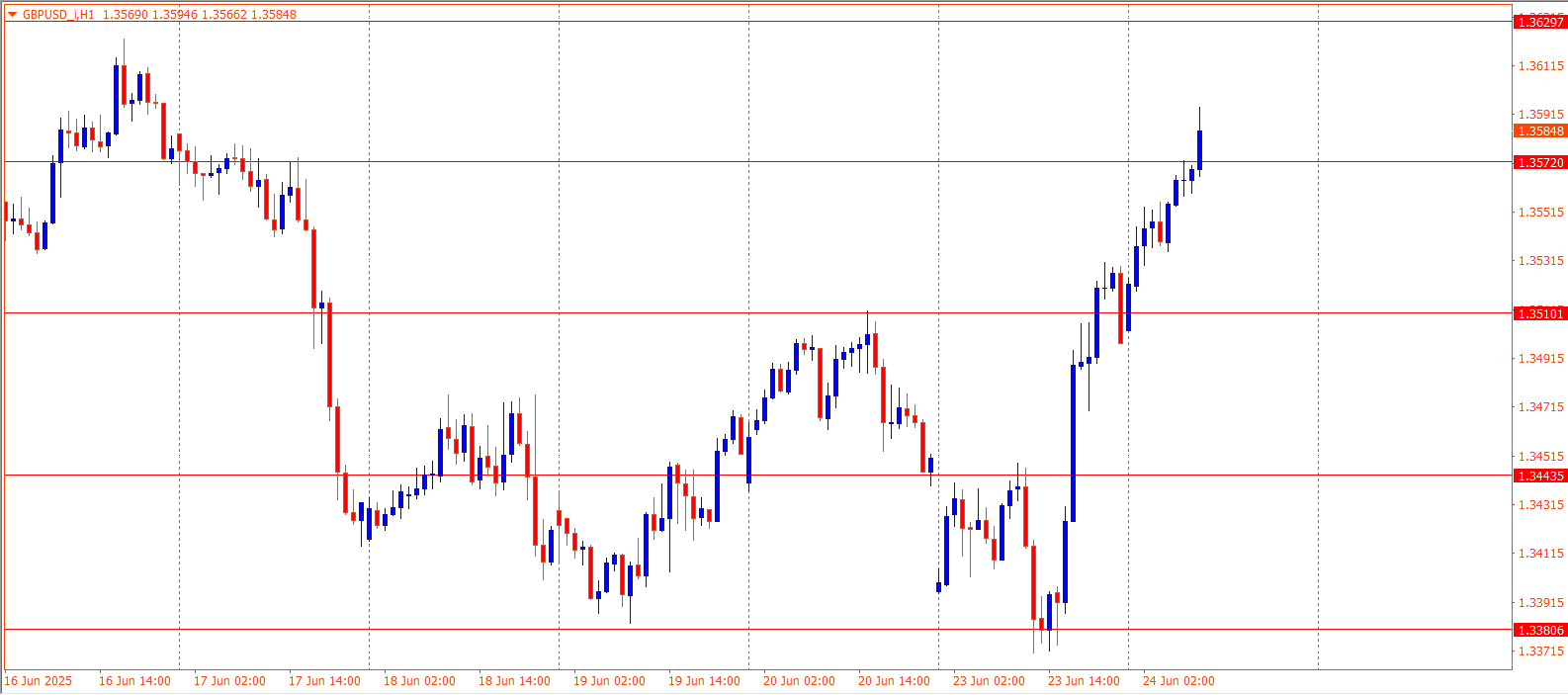This screenshot has height=695, width=1568.
Task: Click 1.33715 on the price axis
Action: (x=1541, y=652)
